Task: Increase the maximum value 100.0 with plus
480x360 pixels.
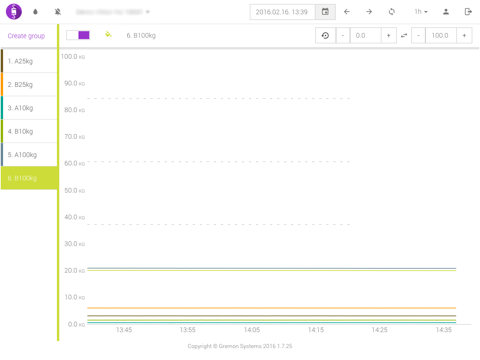Action: click(x=464, y=35)
